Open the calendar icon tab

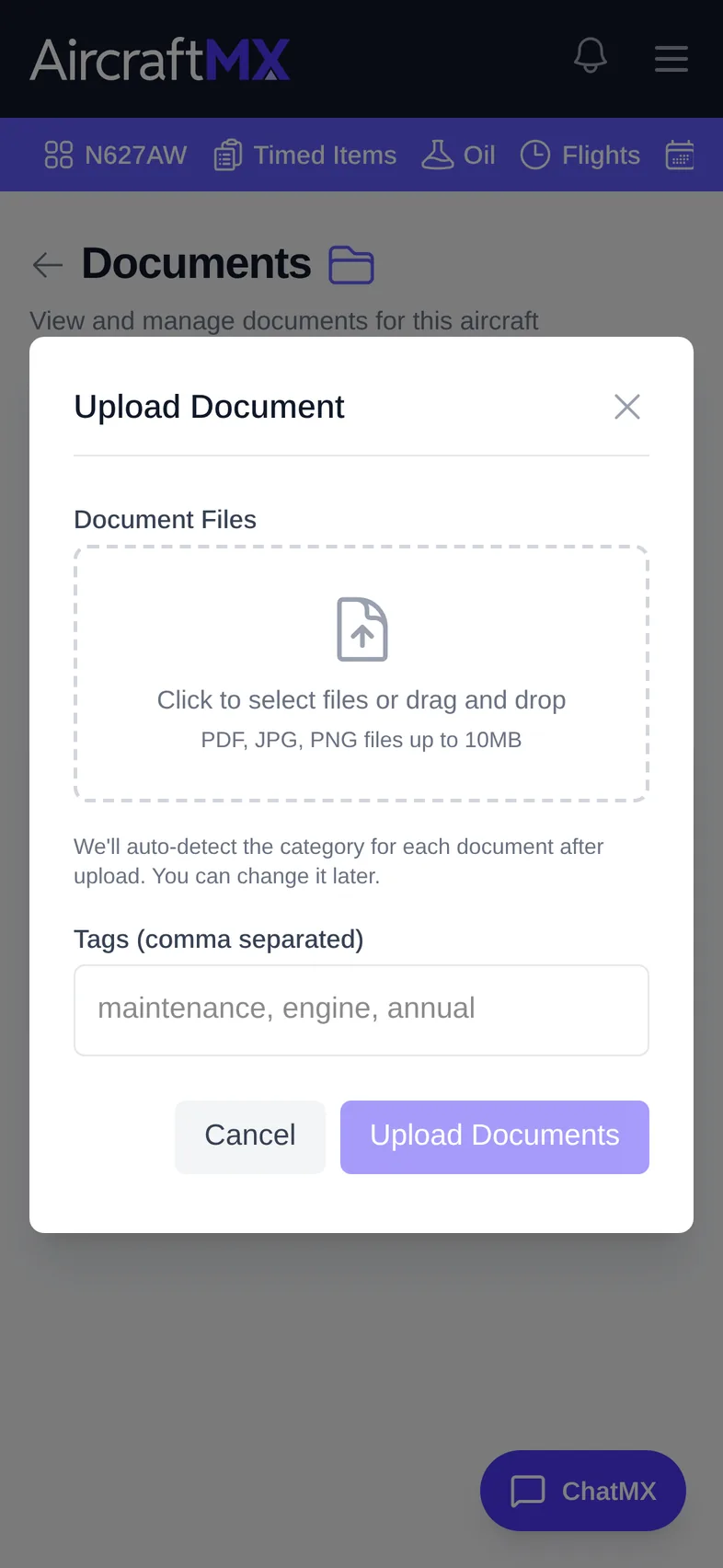(x=680, y=155)
